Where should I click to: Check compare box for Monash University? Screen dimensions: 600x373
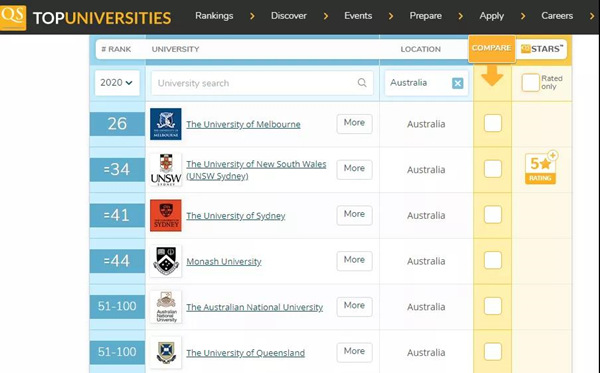[492, 261]
